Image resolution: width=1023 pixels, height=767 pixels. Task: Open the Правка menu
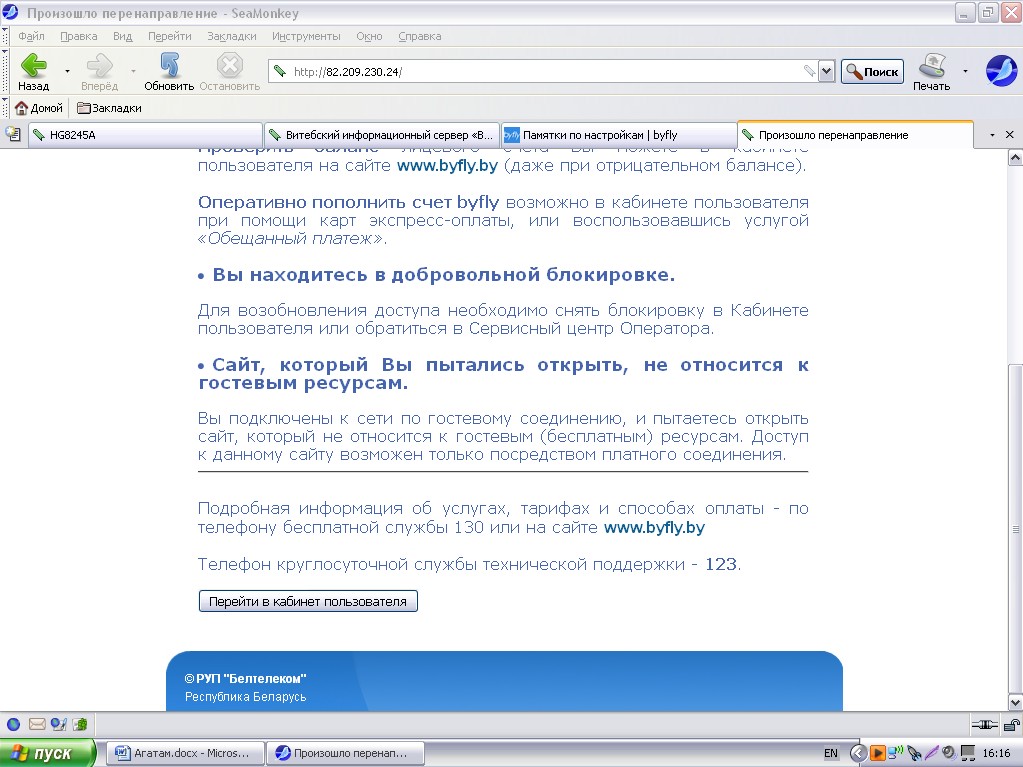coord(78,36)
